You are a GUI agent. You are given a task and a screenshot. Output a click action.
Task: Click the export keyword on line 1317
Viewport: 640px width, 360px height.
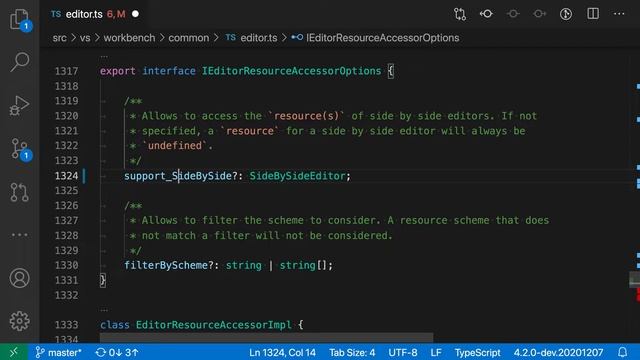[x=118, y=71]
